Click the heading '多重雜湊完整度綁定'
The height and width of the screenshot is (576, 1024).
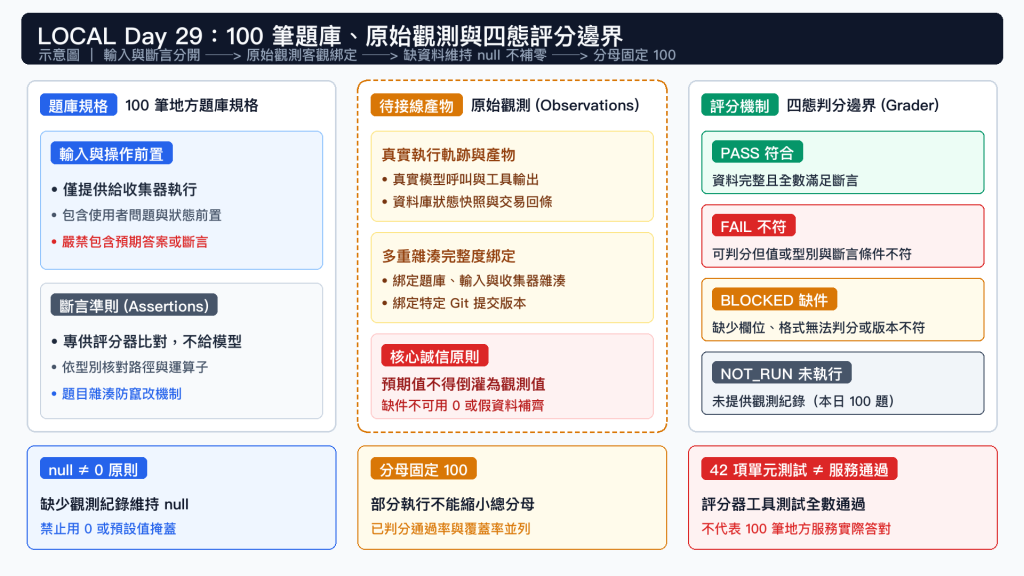[448, 256]
